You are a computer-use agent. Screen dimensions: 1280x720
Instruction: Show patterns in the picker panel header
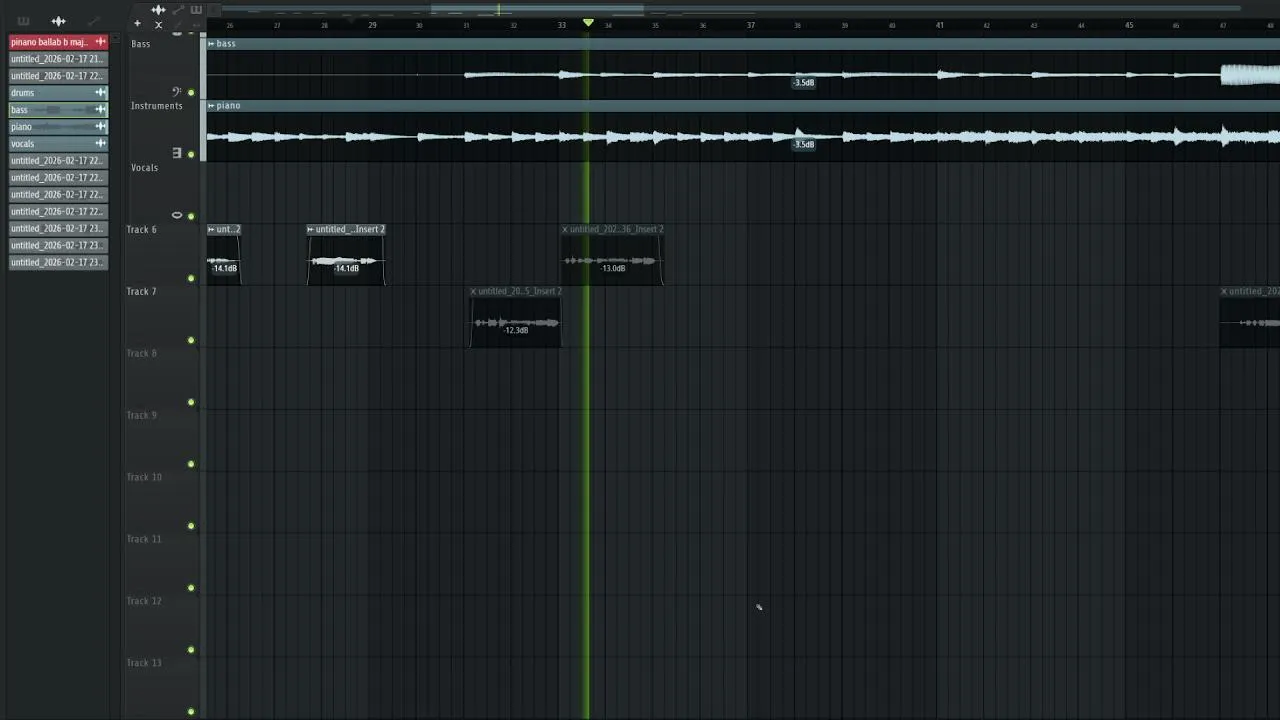tap(23, 21)
